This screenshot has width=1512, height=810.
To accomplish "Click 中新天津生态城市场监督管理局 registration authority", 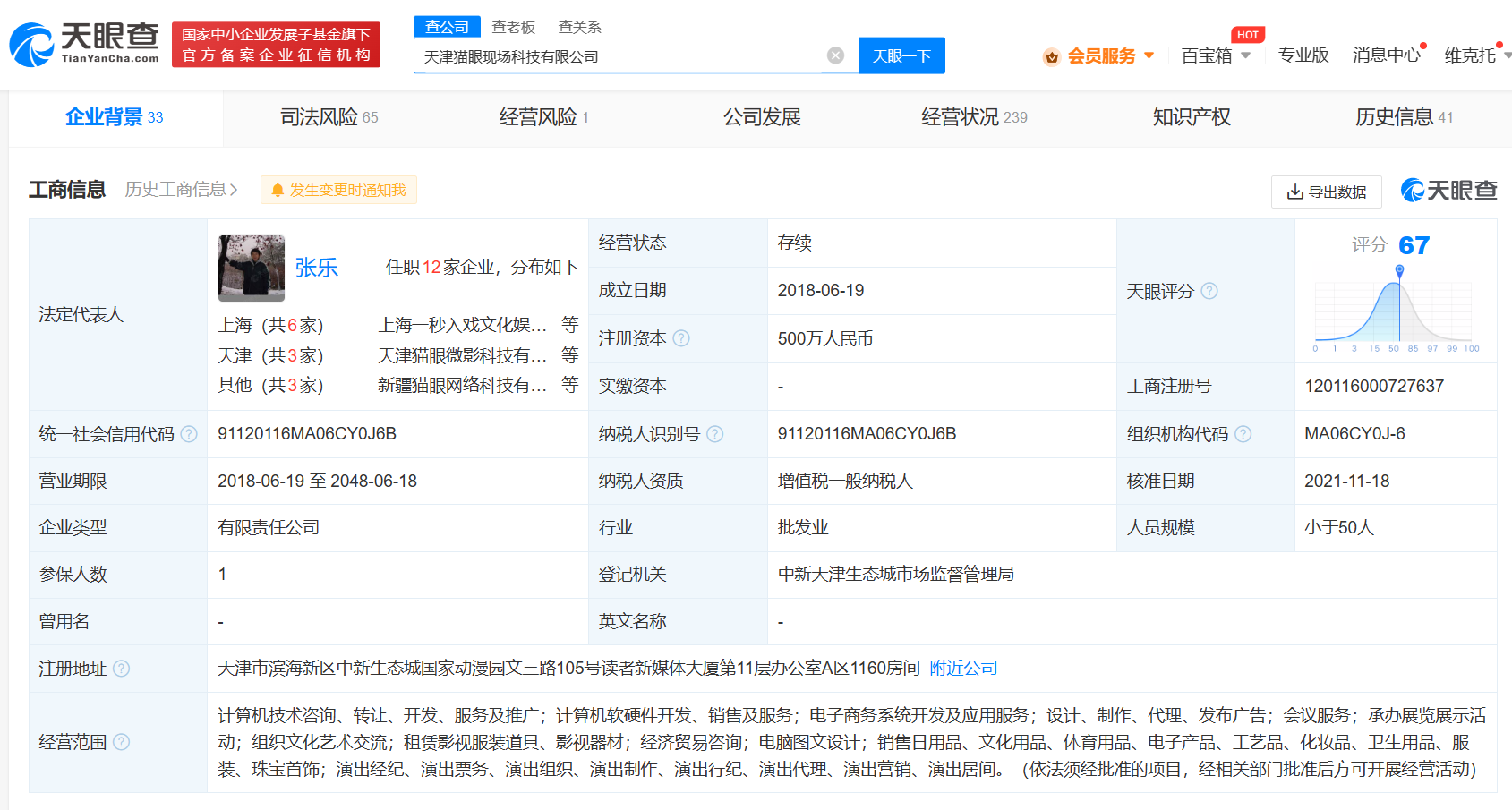I will (896, 574).
